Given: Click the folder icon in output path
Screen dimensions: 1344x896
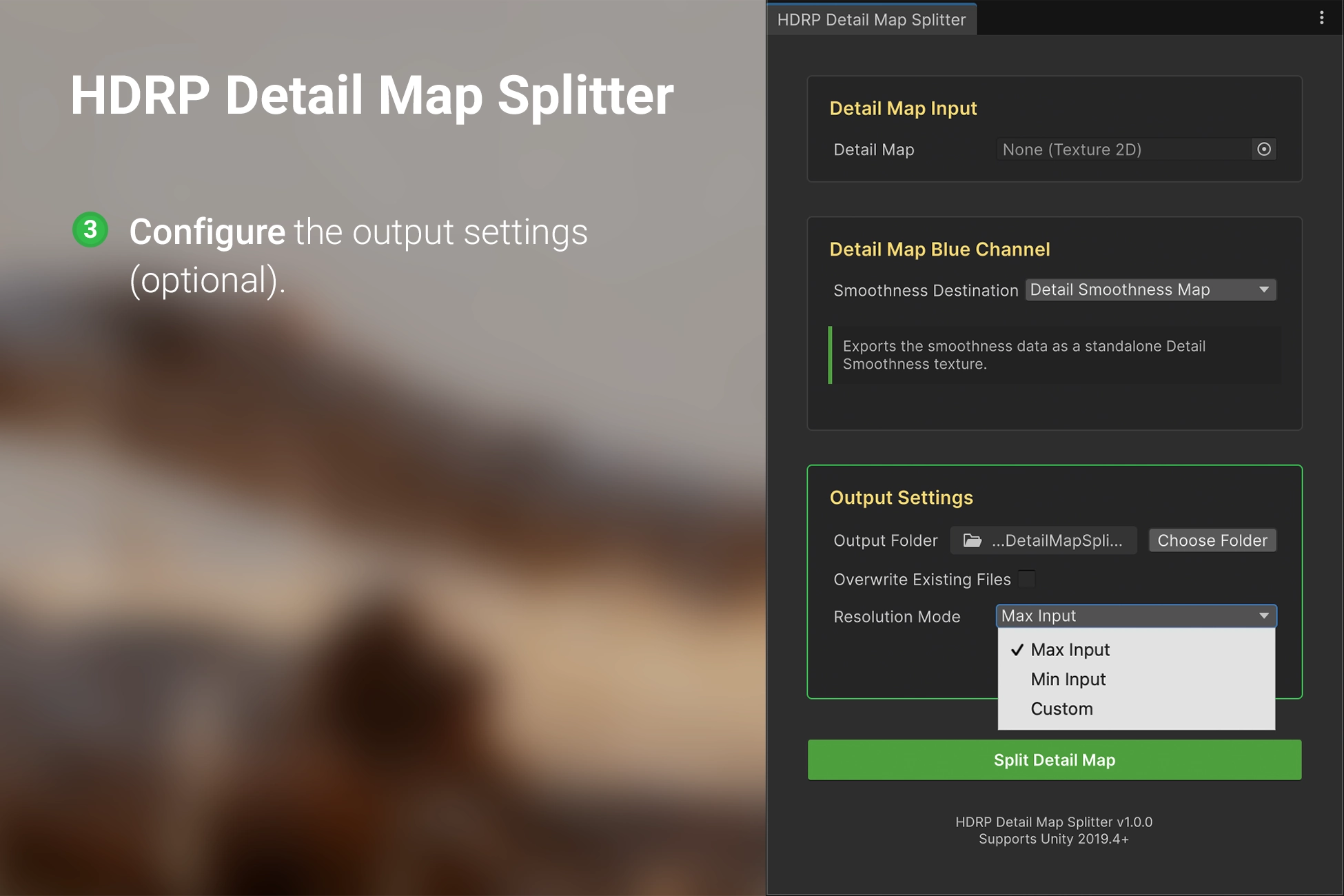Looking at the screenshot, I should tap(972, 541).
